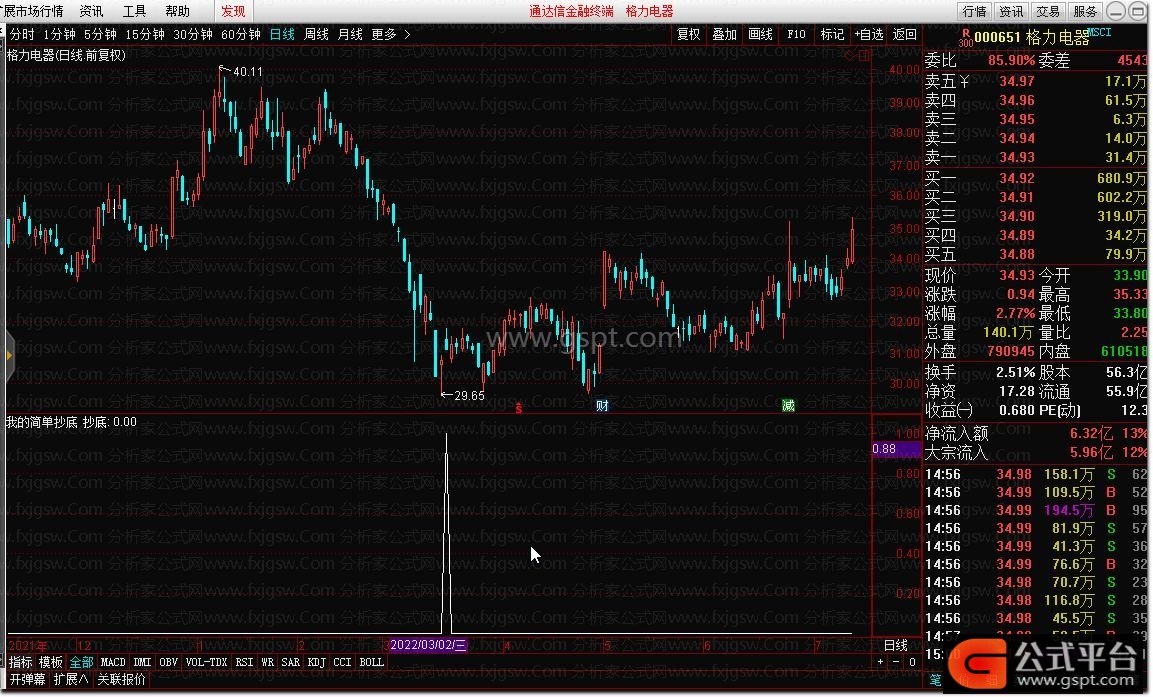This screenshot has height=697, width=1153.
Task: Expand the 扩展 panel
Action: click(x=71, y=679)
